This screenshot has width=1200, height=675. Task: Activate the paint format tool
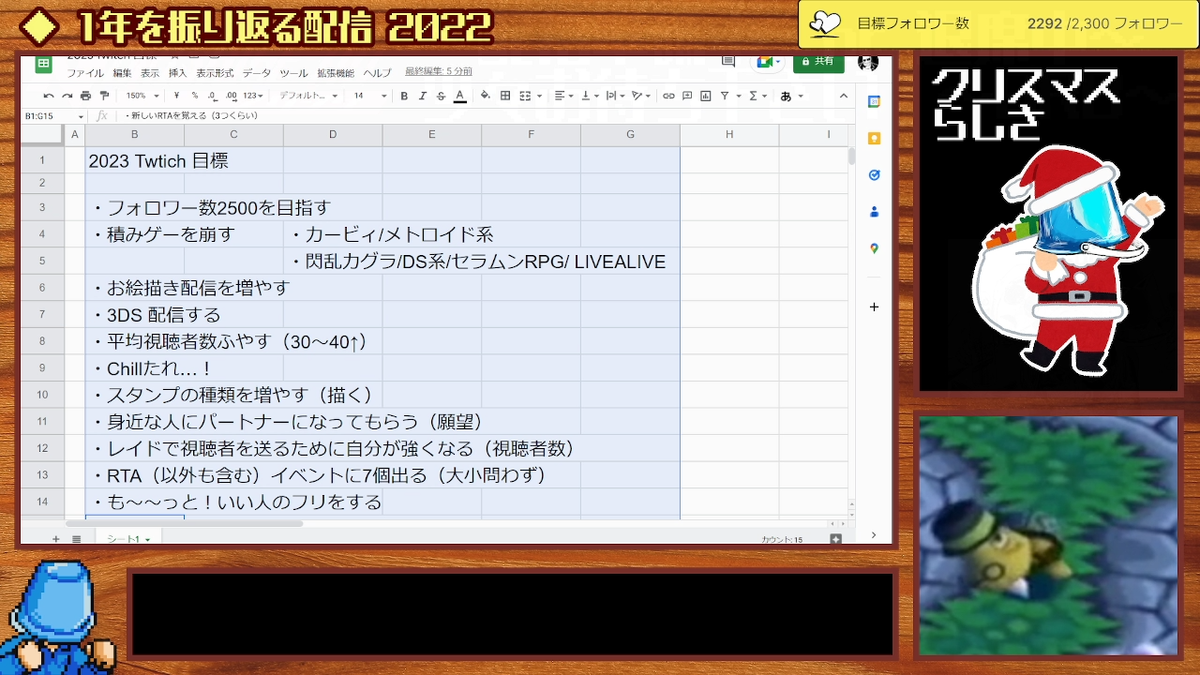[x=104, y=96]
